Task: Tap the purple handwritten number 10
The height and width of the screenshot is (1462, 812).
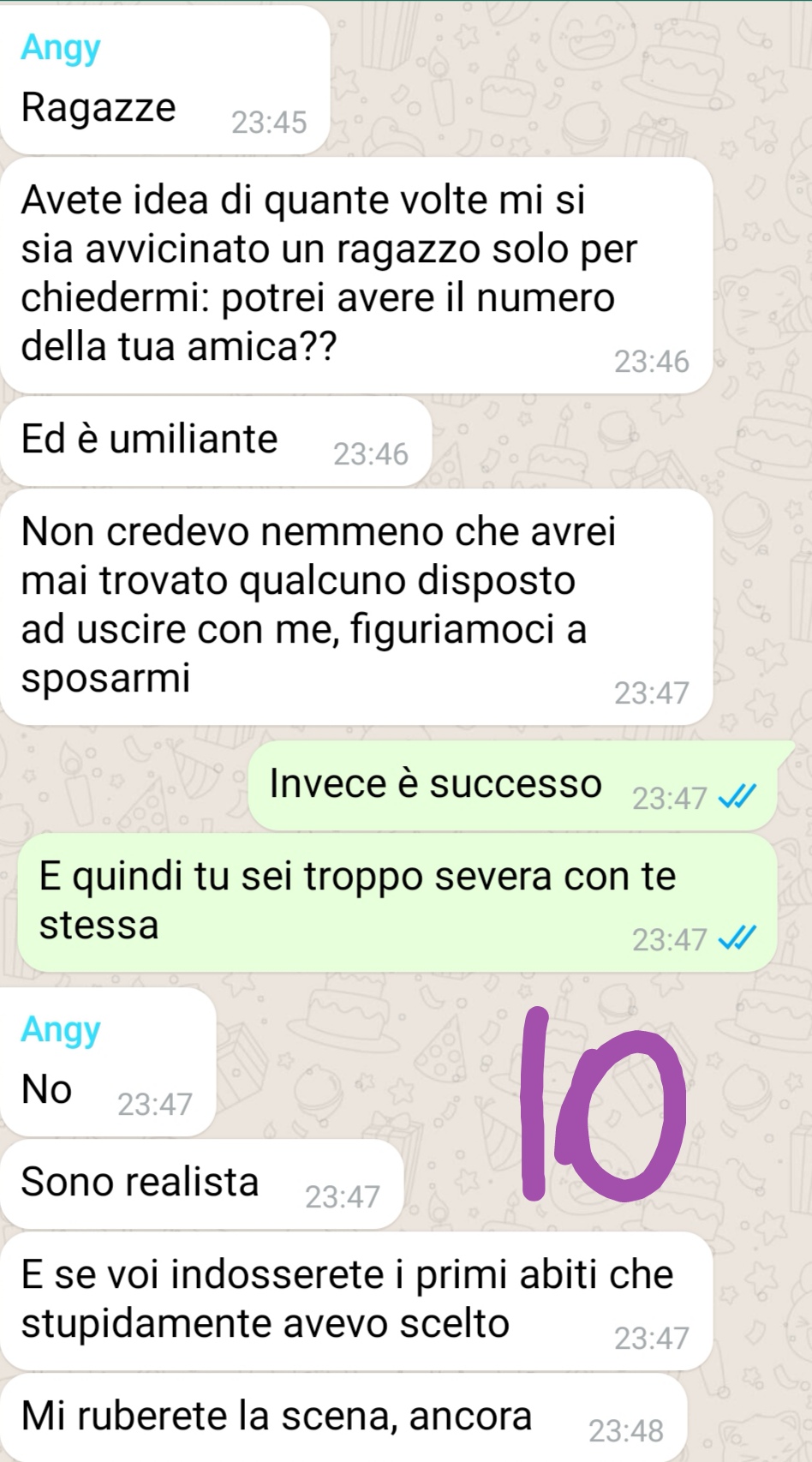Action: pos(604,1104)
